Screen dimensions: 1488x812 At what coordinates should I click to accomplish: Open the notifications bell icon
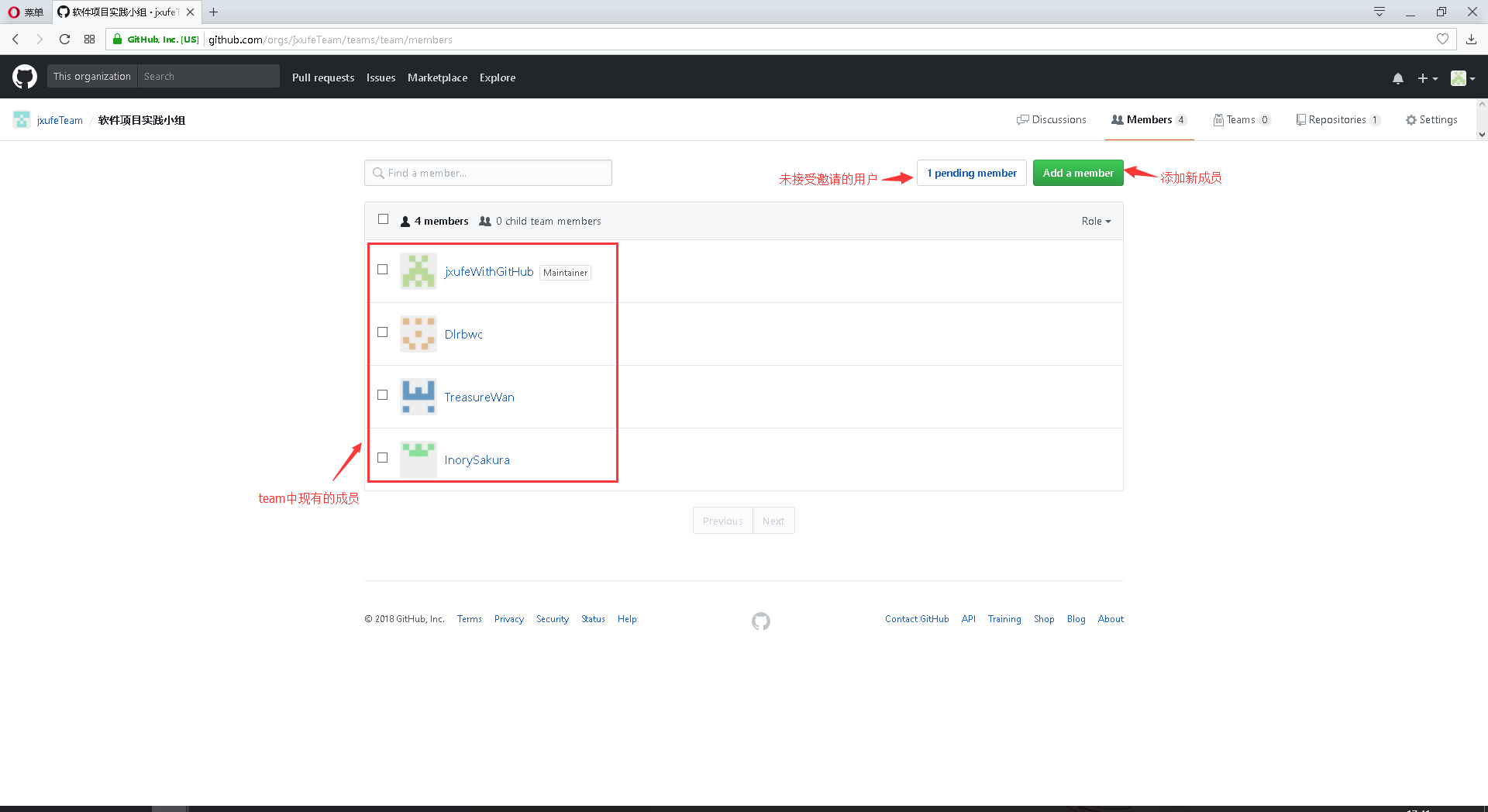click(x=1398, y=78)
